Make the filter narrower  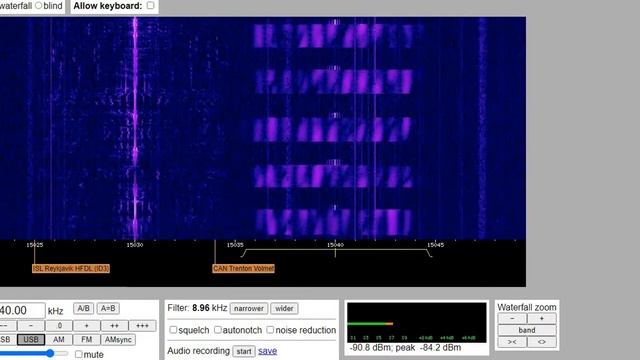pos(249,309)
